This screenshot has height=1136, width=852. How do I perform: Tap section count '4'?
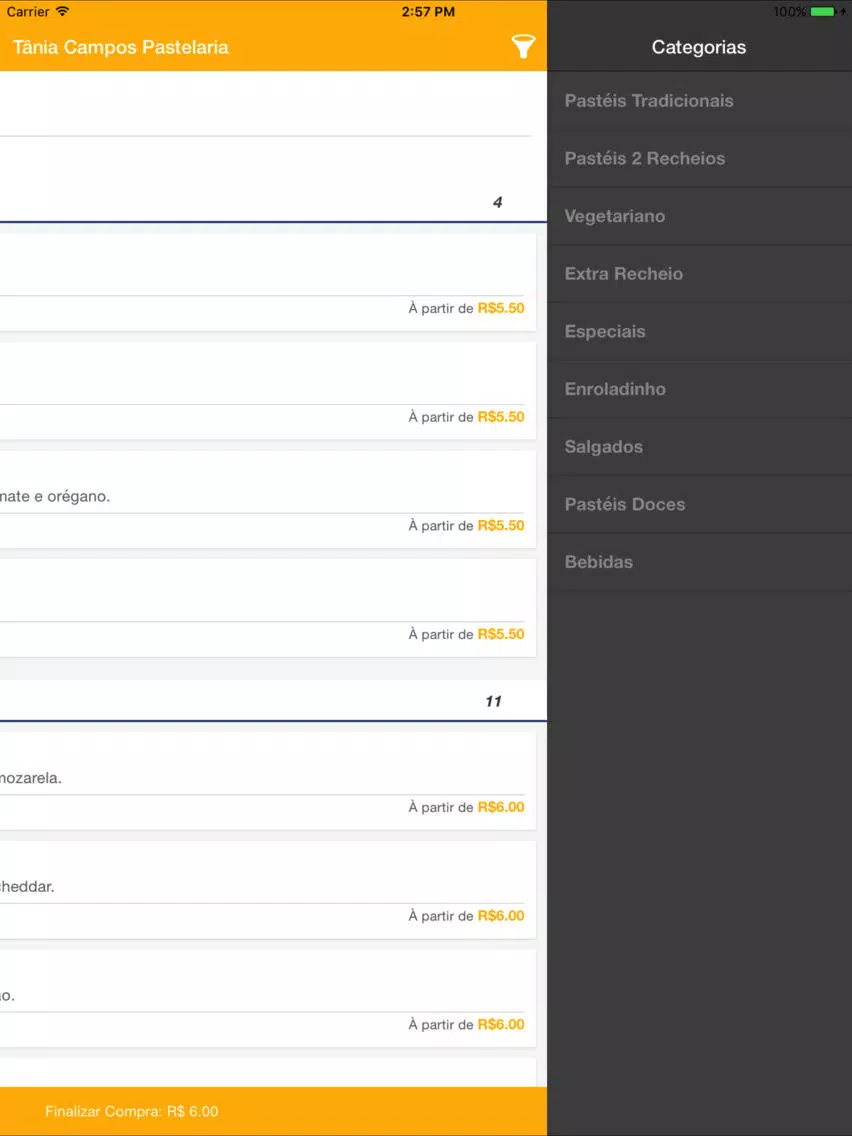(498, 202)
